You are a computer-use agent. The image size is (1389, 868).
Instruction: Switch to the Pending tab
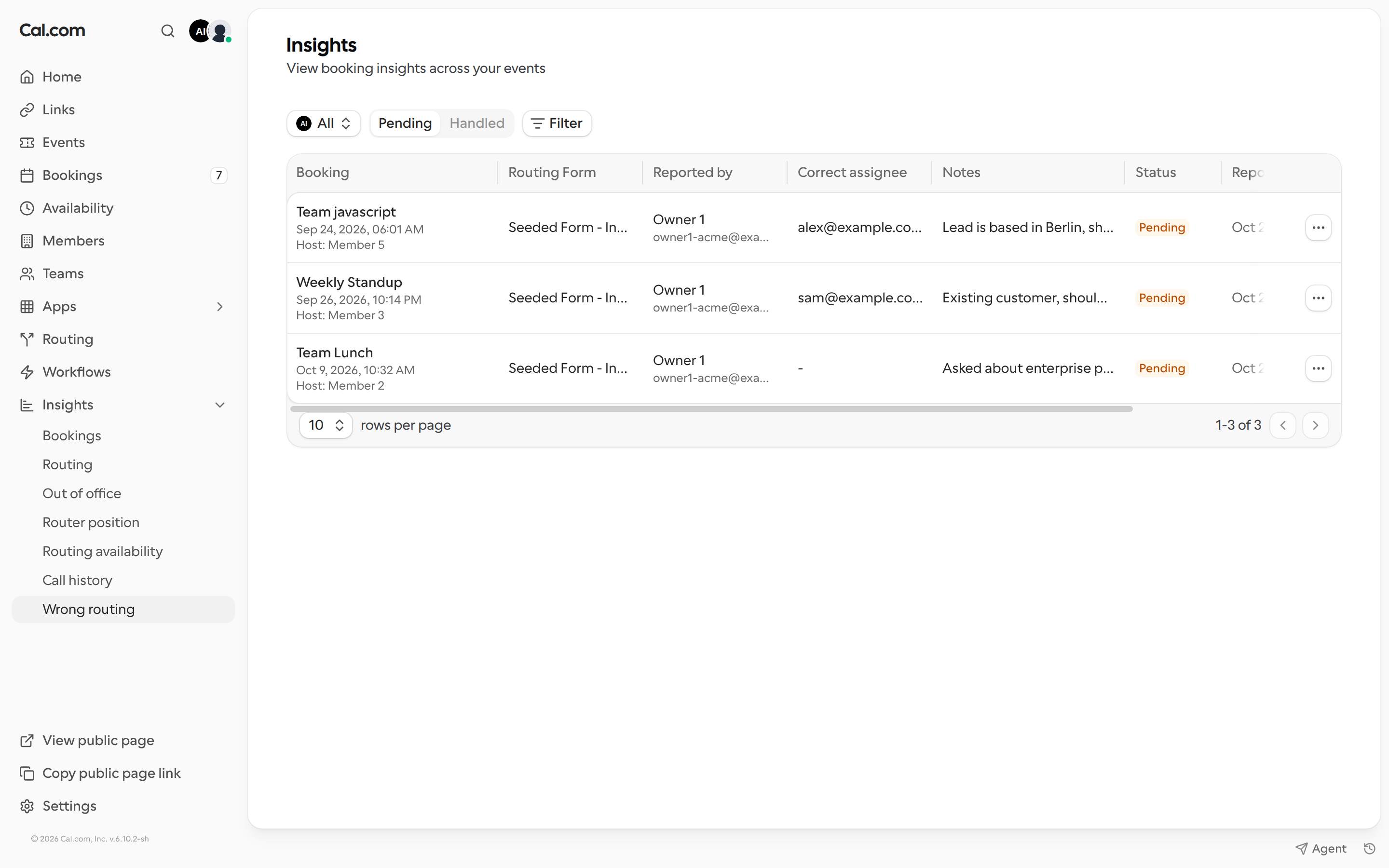(405, 123)
